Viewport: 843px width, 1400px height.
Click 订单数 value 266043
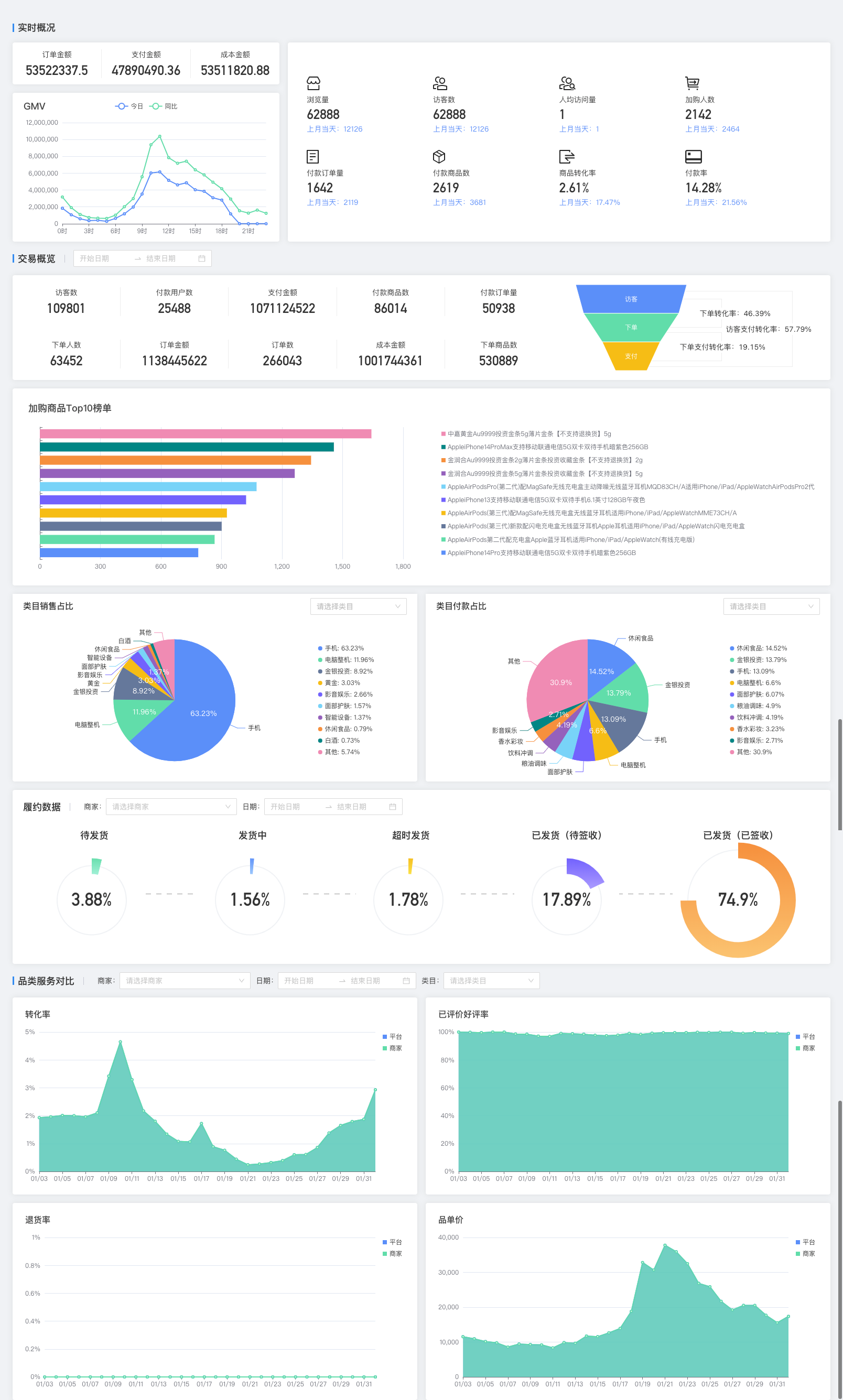[x=283, y=361]
